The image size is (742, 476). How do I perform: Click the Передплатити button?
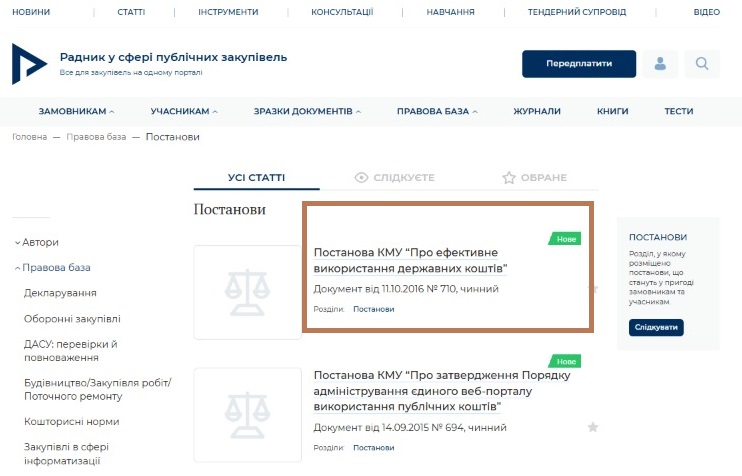click(579, 64)
